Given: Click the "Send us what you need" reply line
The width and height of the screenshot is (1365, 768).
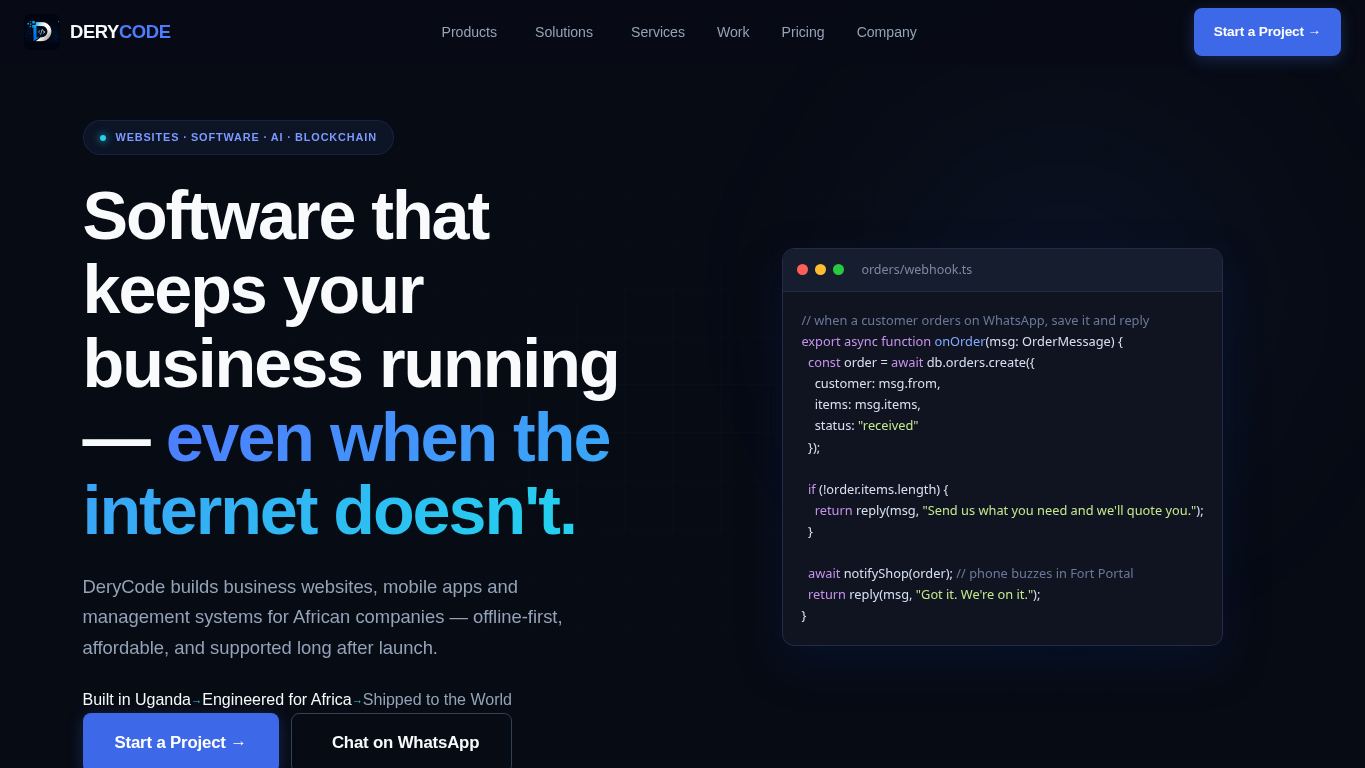Looking at the screenshot, I should point(1009,511).
